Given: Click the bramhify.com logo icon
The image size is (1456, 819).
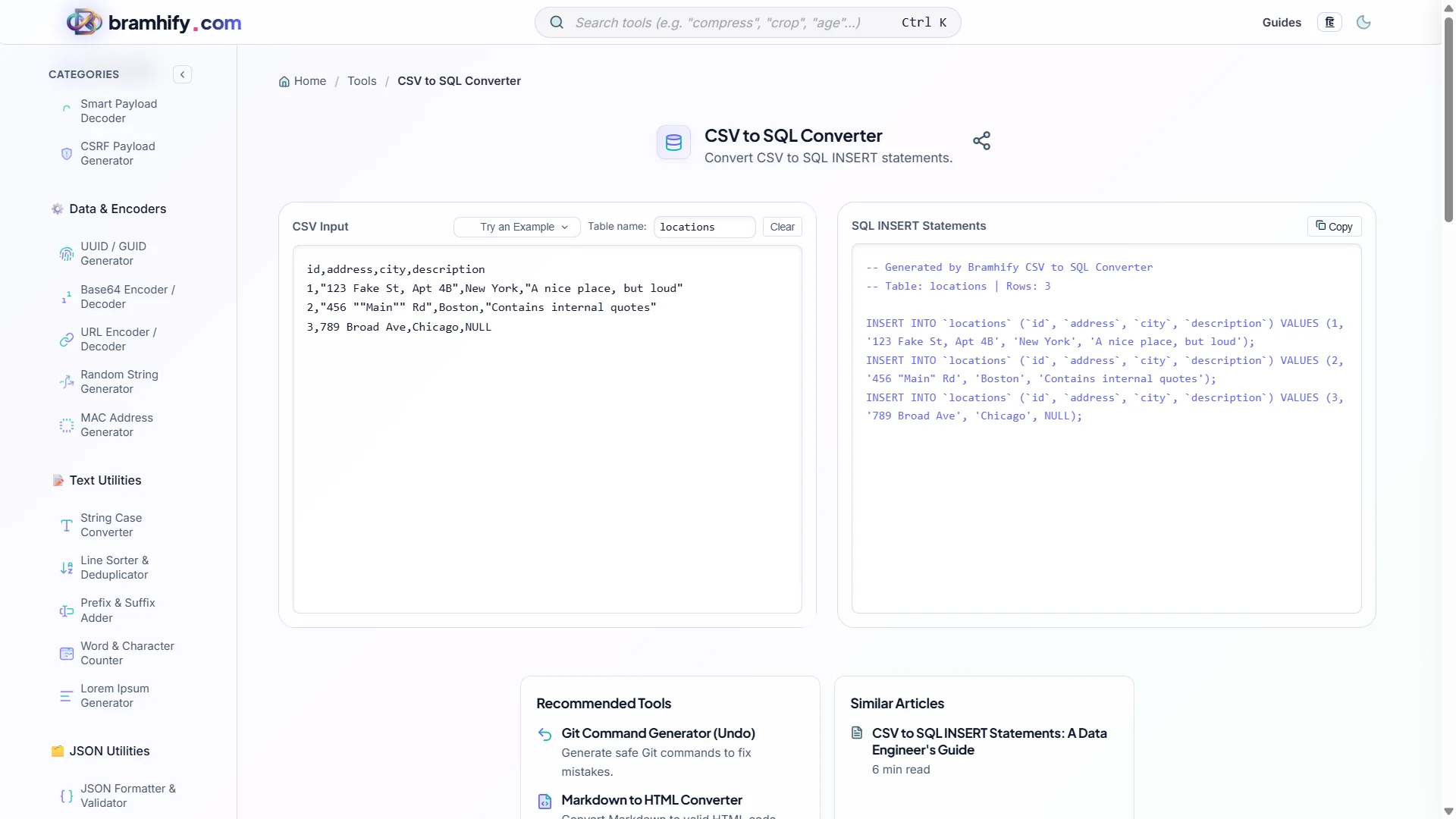Looking at the screenshot, I should click(84, 22).
